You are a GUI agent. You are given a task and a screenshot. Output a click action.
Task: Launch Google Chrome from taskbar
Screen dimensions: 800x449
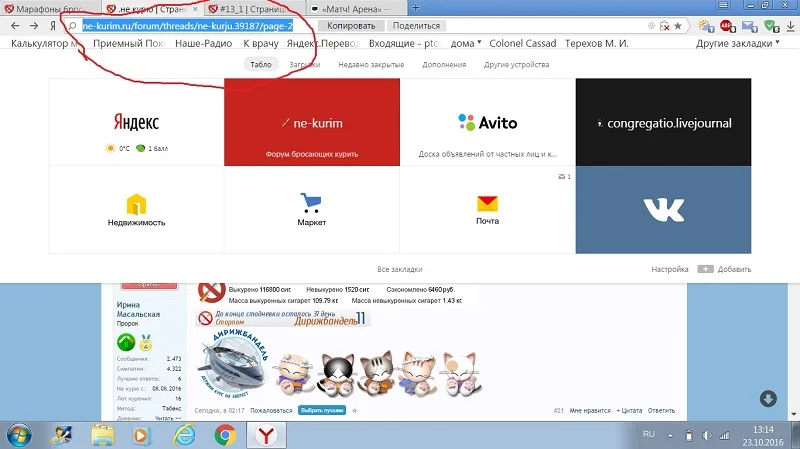tap(225, 435)
